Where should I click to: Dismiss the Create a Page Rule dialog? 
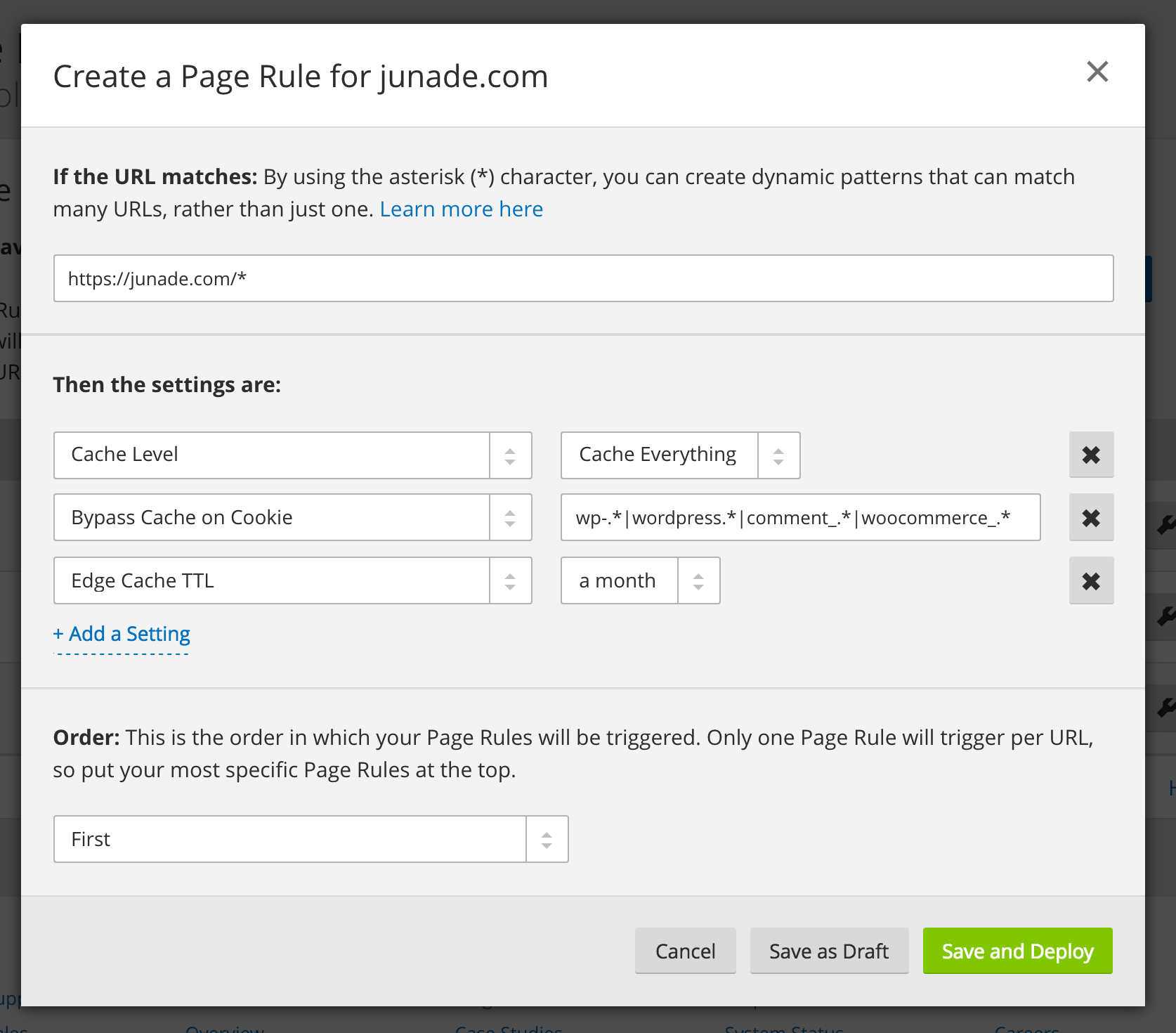point(1097,72)
